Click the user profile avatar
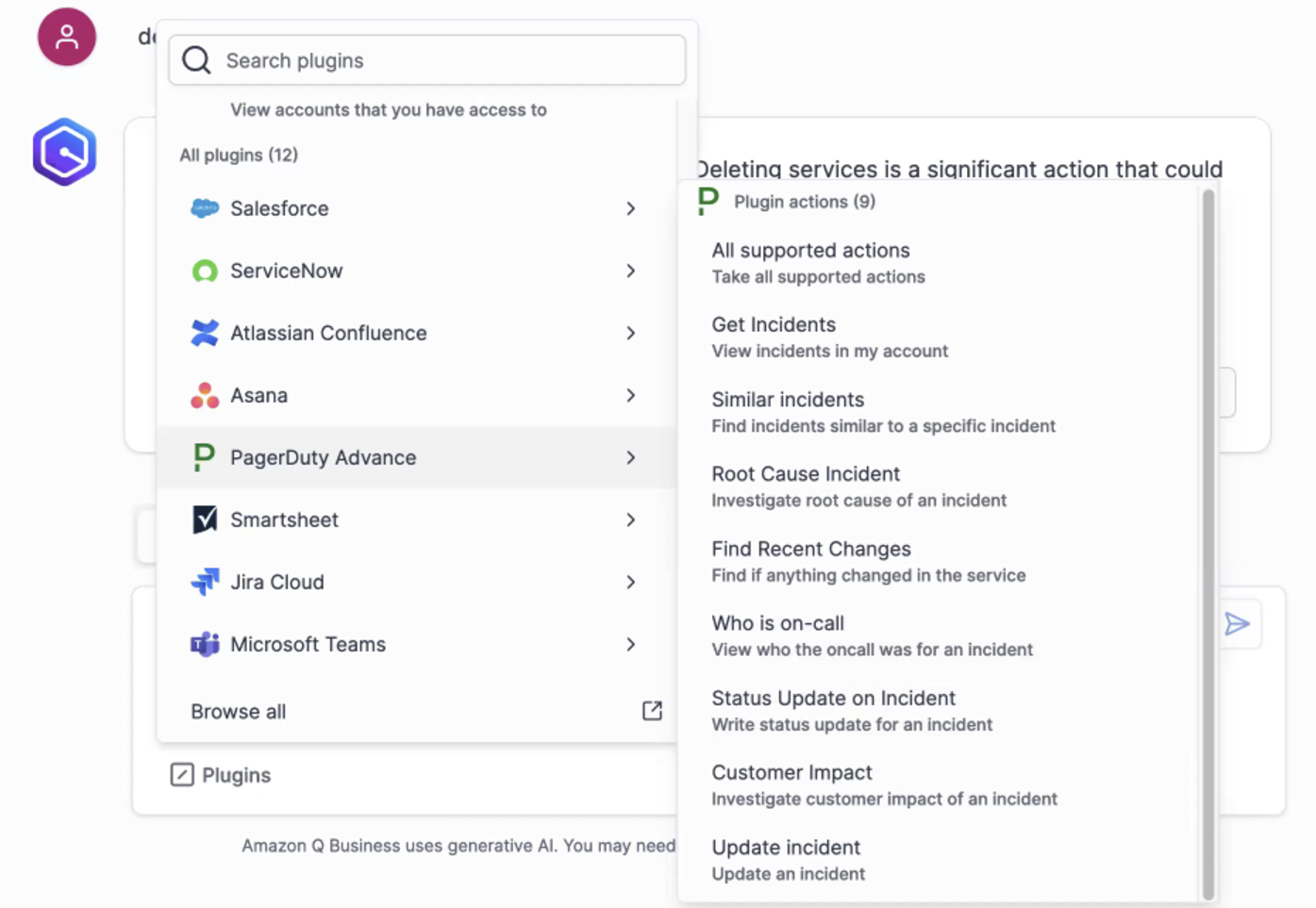This screenshot has height=908, width=1316. [67, 38]
